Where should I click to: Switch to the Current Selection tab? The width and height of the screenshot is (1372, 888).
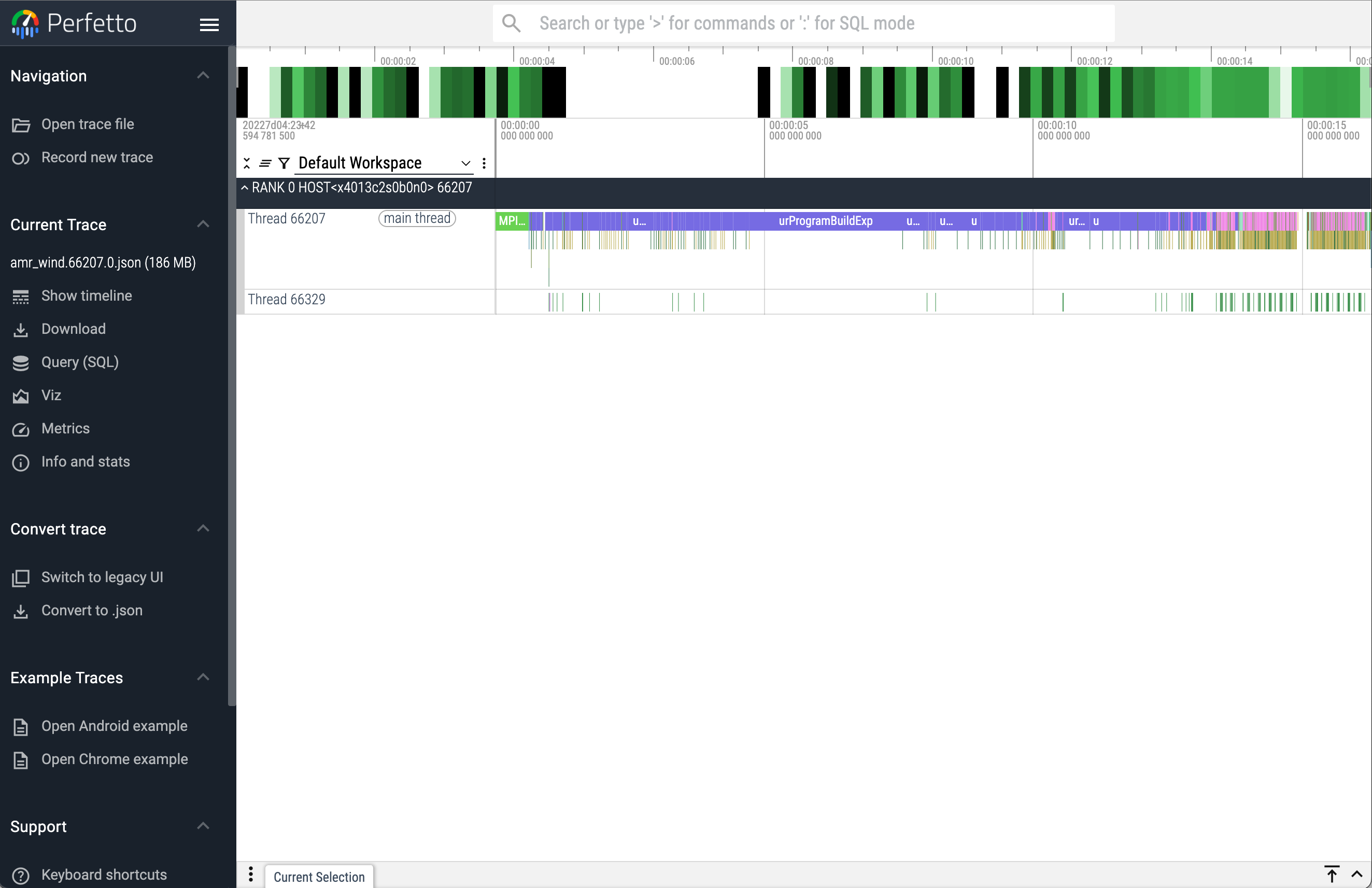(x=319, y=877)
